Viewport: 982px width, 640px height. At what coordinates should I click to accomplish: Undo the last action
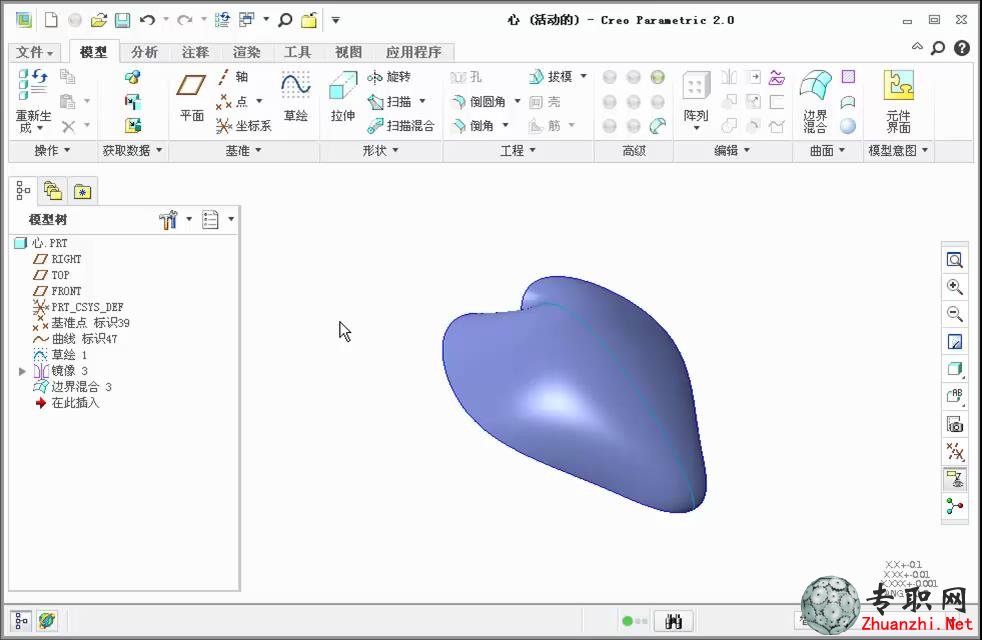click(147, 20)
